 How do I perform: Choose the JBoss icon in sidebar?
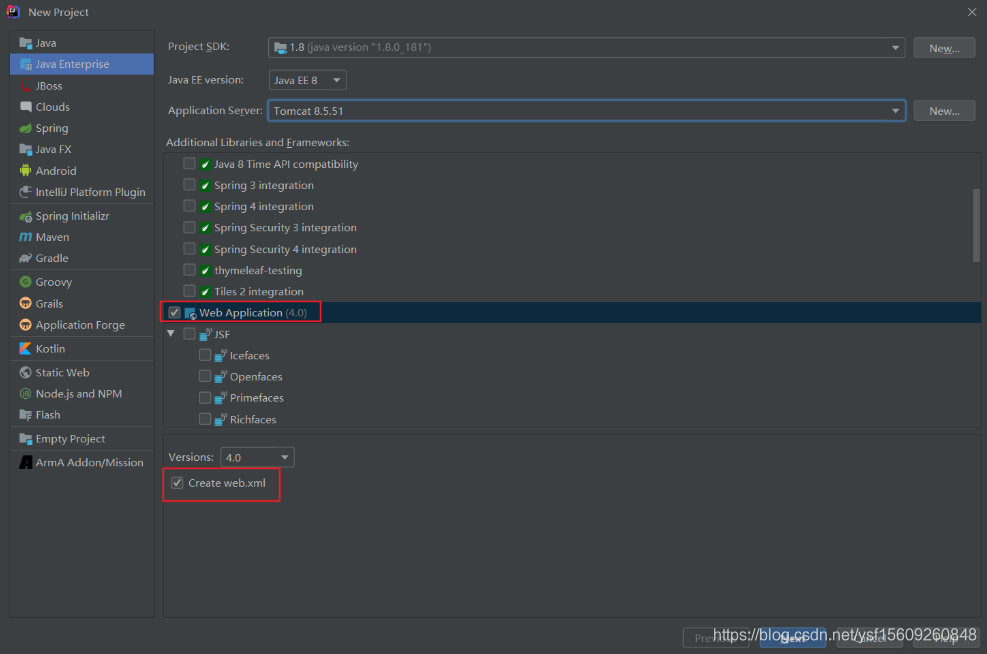pyautogui.click(x=26, y=86)
